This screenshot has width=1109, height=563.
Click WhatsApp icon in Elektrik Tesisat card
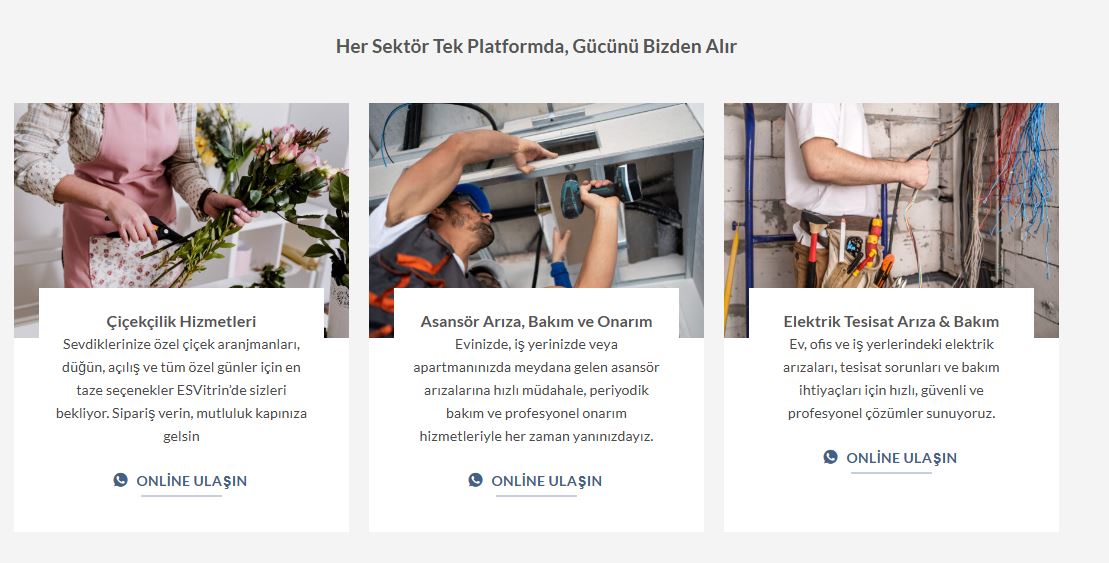(x=831, y=457)
